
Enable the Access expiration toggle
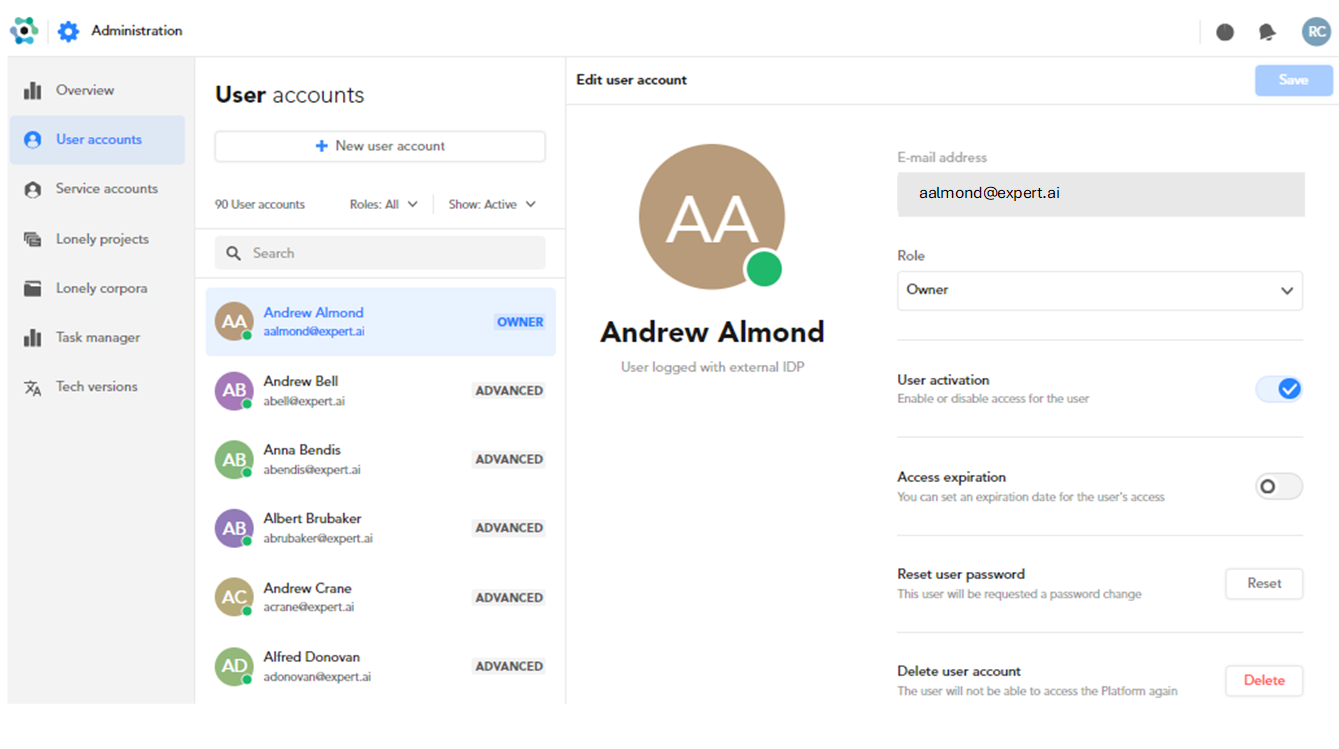(1279, 487)
